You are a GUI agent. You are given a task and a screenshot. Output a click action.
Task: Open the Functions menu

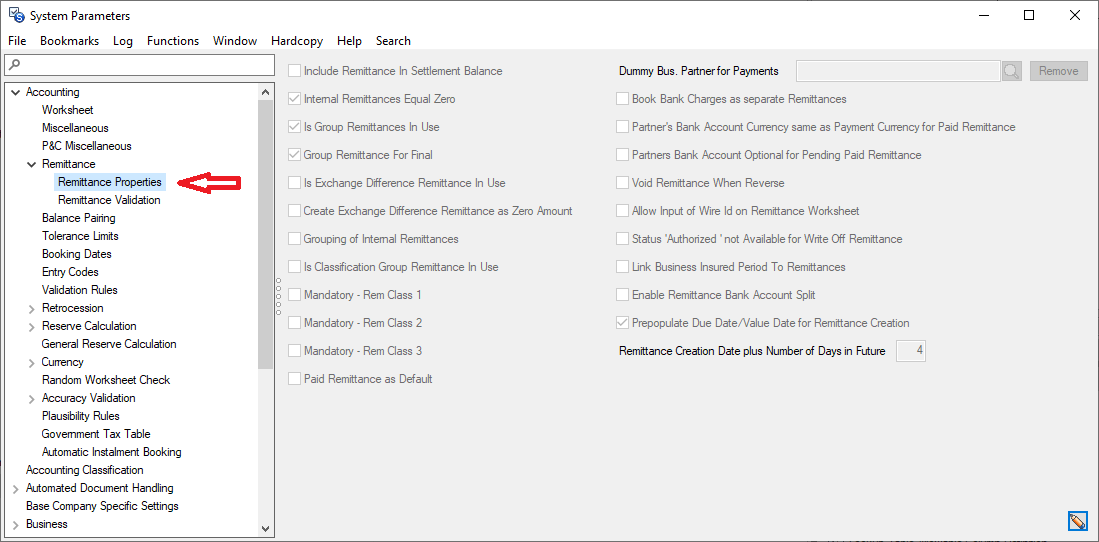point(173,41)
